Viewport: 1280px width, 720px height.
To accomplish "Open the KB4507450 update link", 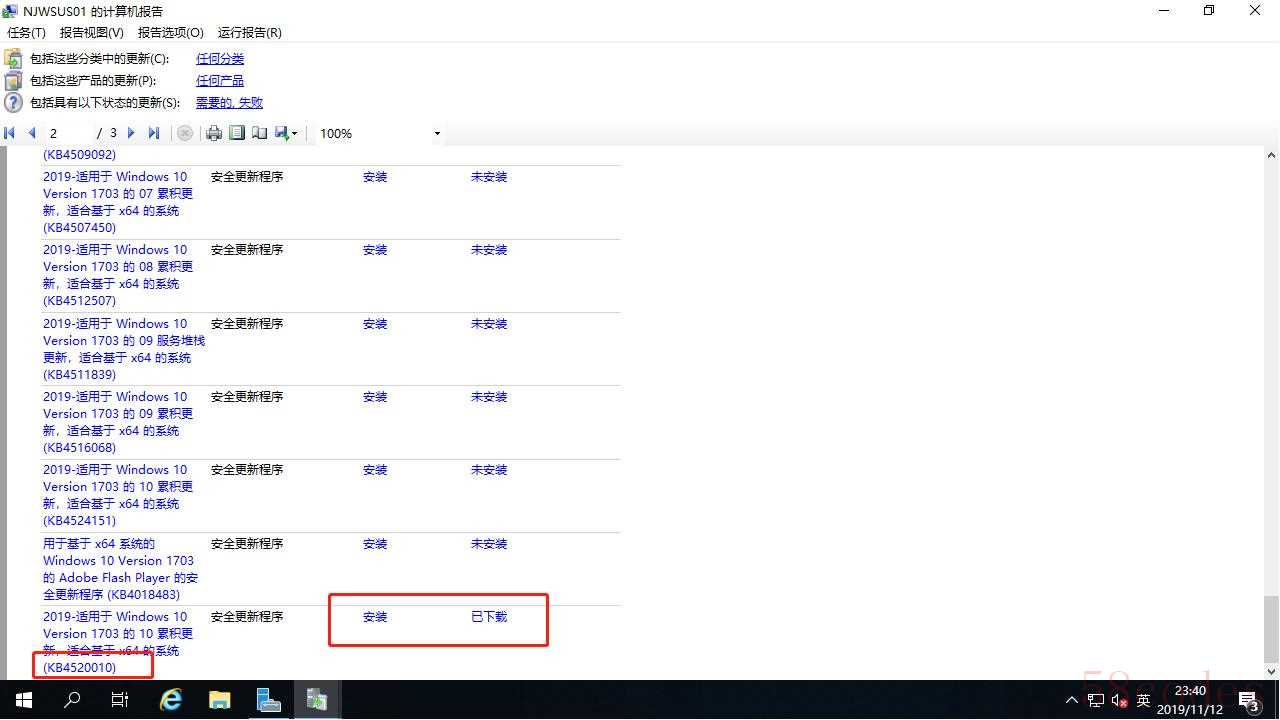I will 118,202.
